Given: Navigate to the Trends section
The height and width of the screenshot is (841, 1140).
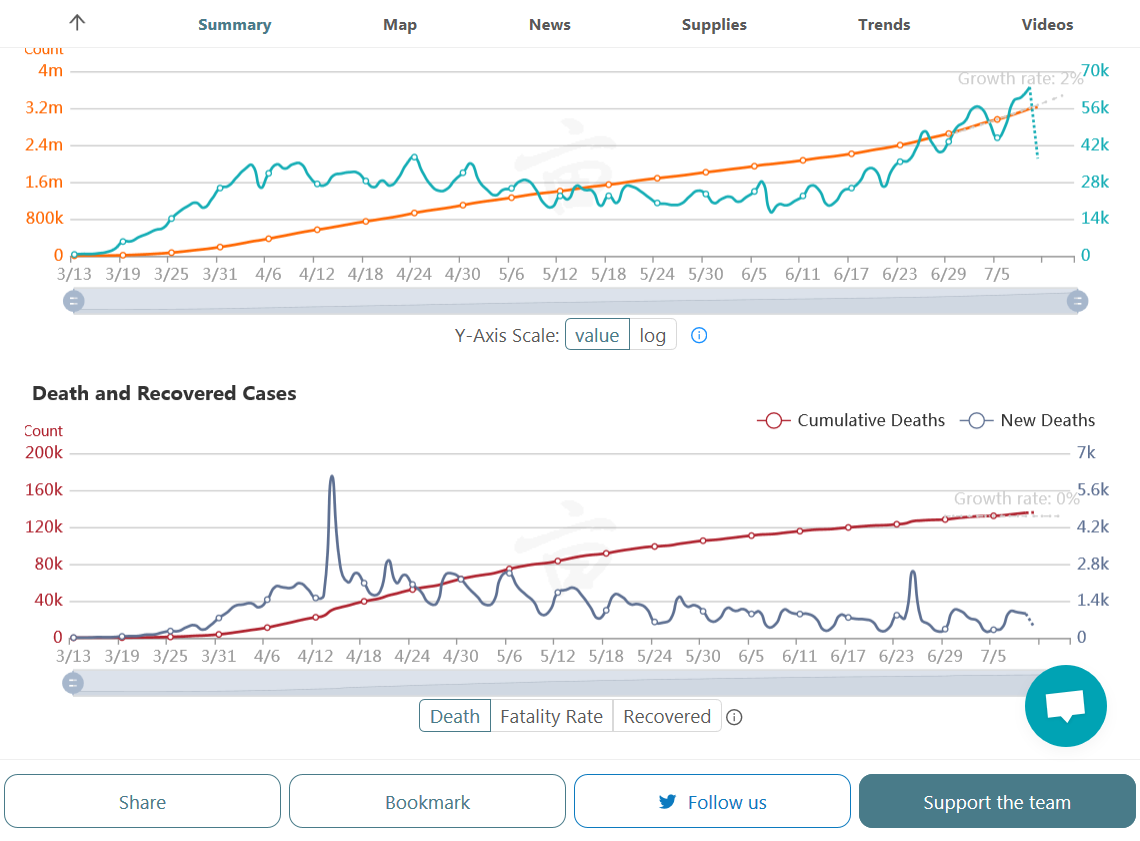Looking at the screenshot, I should 884,25.
